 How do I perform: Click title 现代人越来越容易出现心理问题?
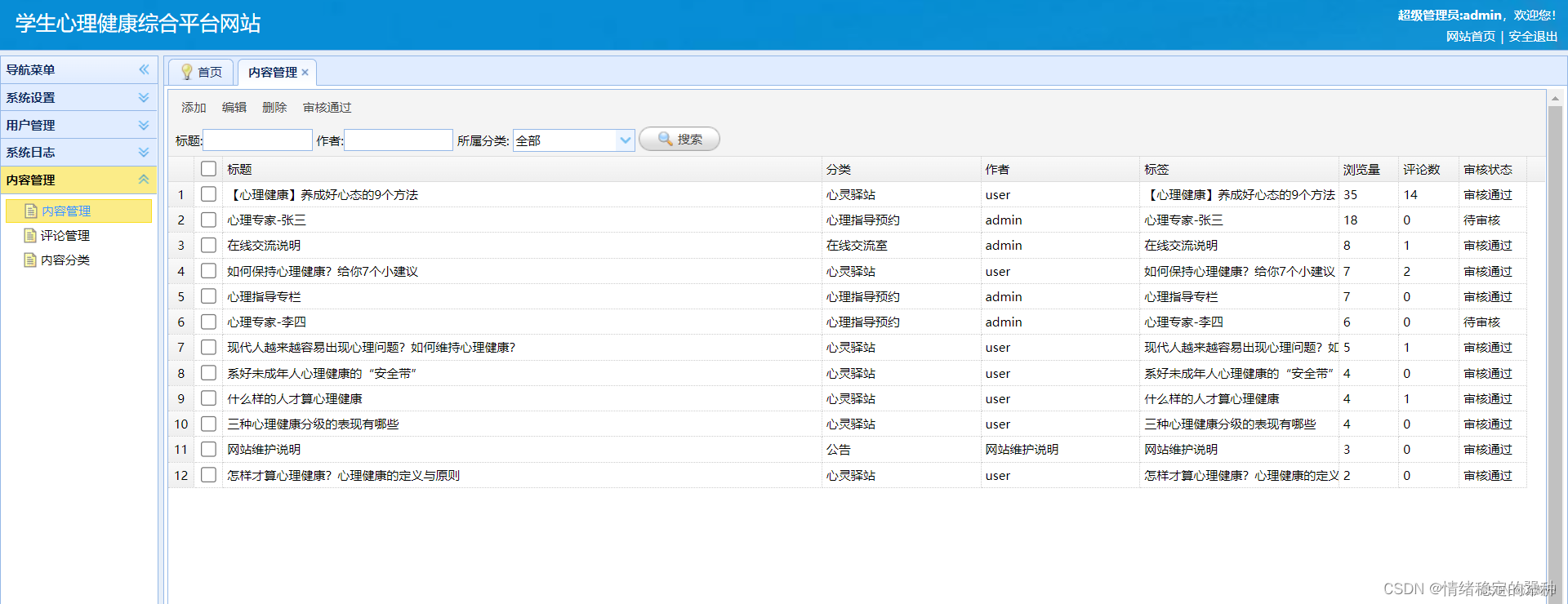(372, 347)
